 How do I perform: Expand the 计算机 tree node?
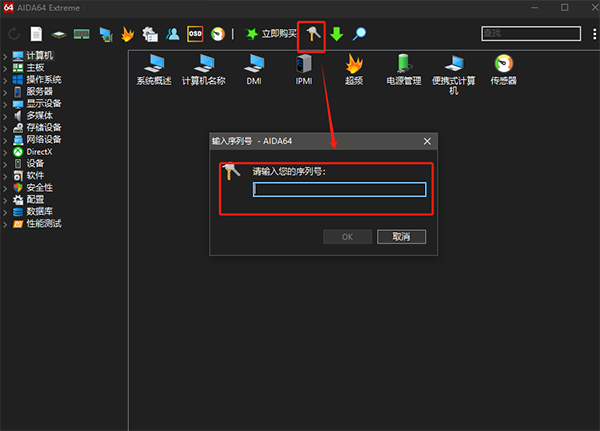(5, 57)
